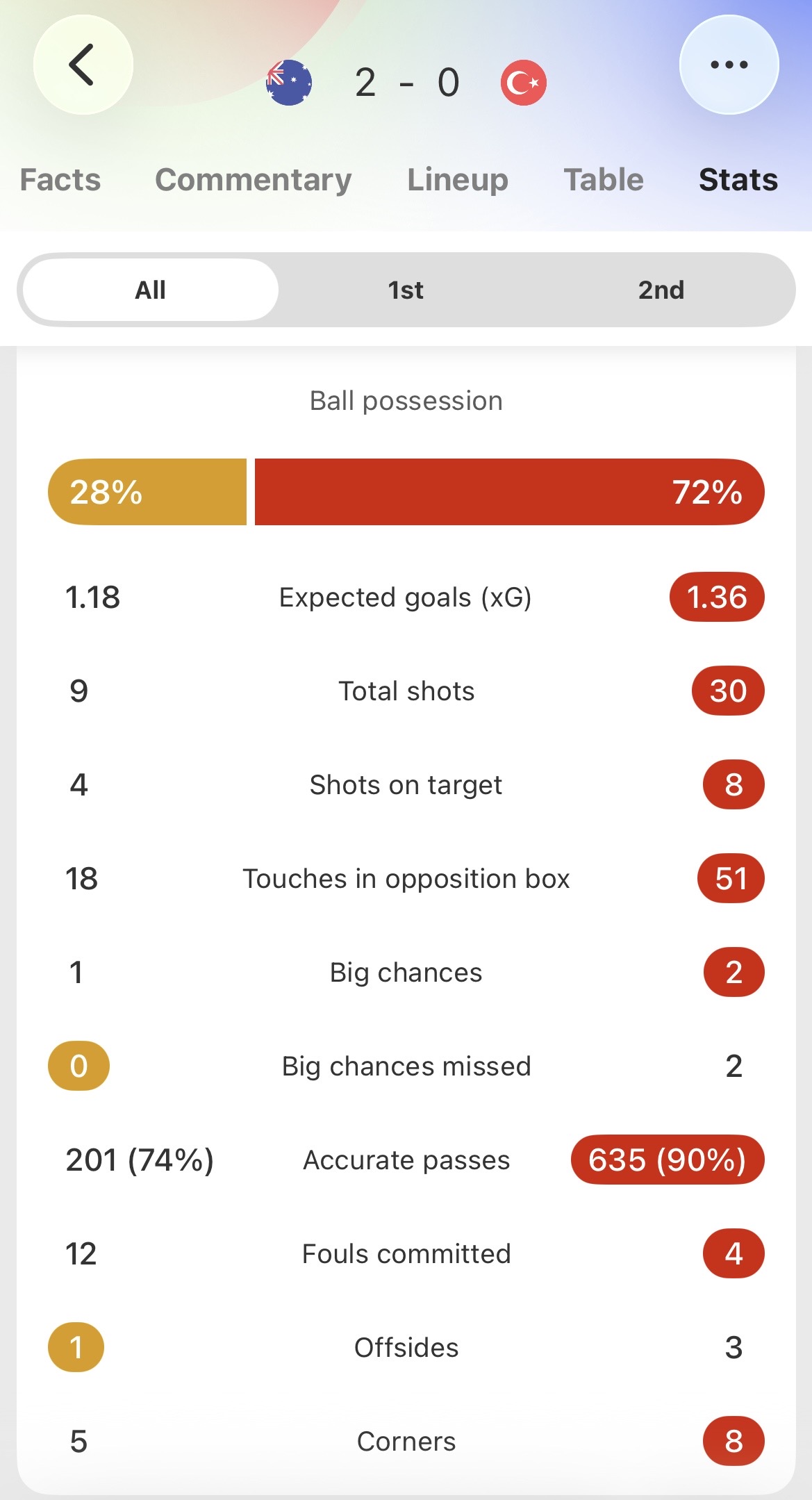Tap the 28% yellow possession bar

(x=147, y=492)
